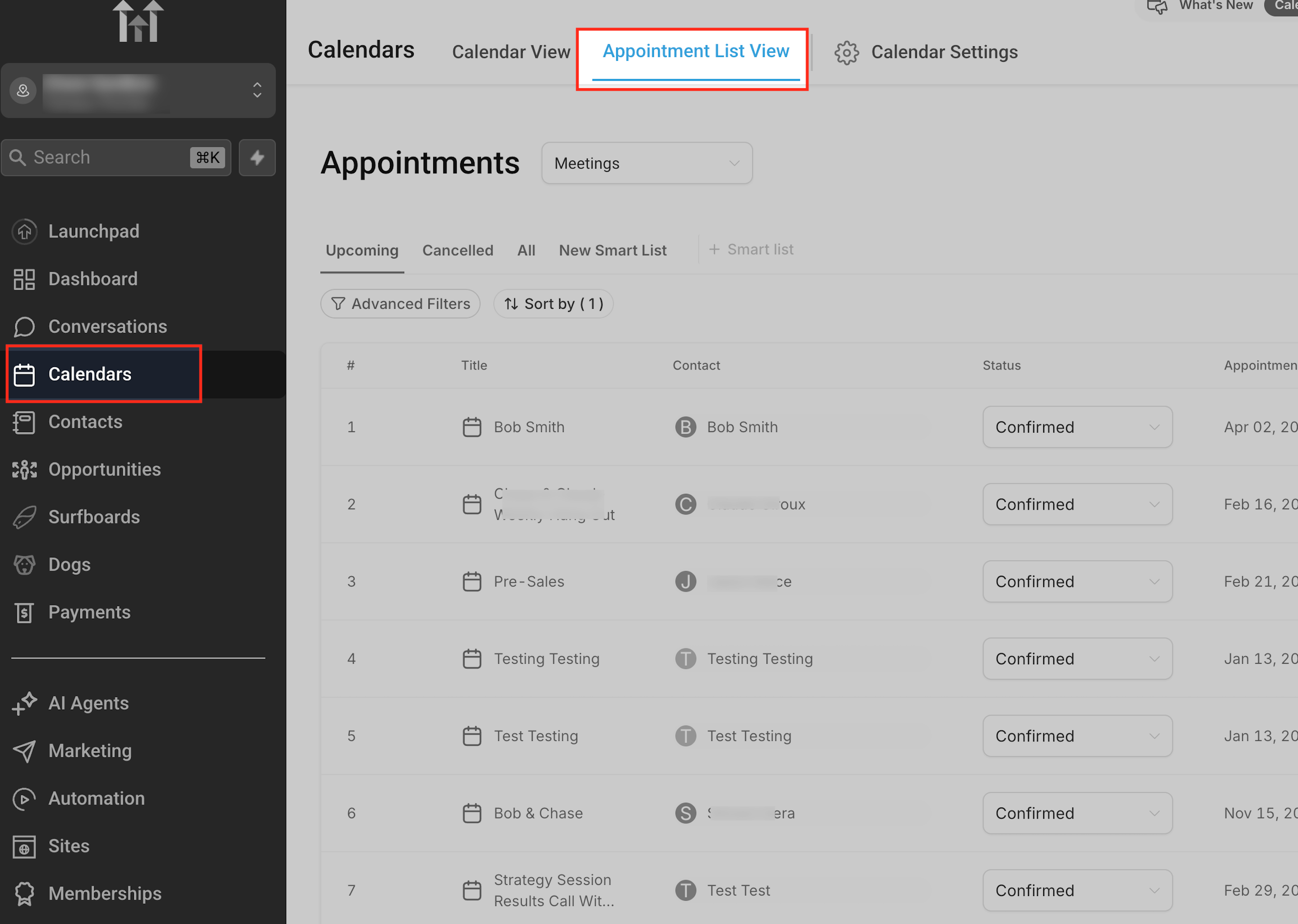Screen dimensions: 1298x924
Task: Click the Sort by (1) button
Action: tap(553, 304)
